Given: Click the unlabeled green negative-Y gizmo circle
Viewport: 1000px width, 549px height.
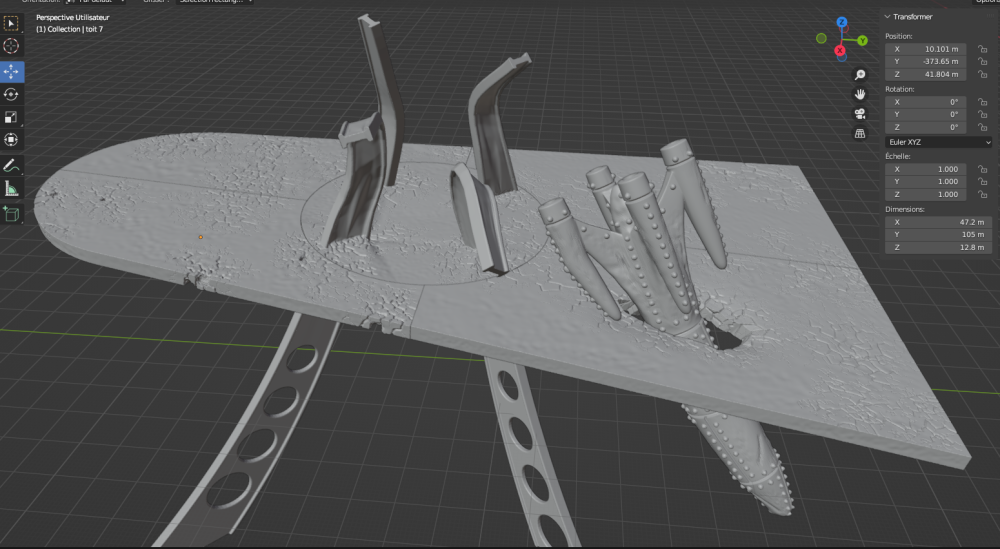Looking at the screenshot, I should [821, 38].
